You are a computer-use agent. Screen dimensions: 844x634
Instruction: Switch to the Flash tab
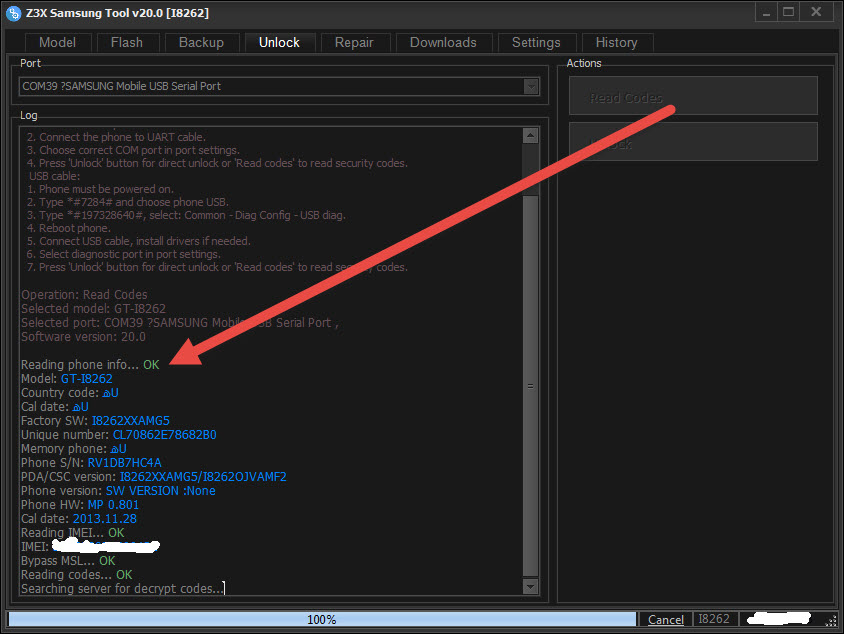127,43
